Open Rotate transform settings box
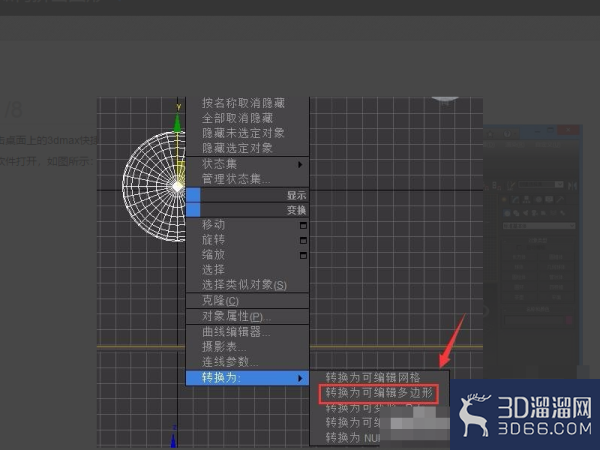The image size is (600, 450). pos(303,240)
